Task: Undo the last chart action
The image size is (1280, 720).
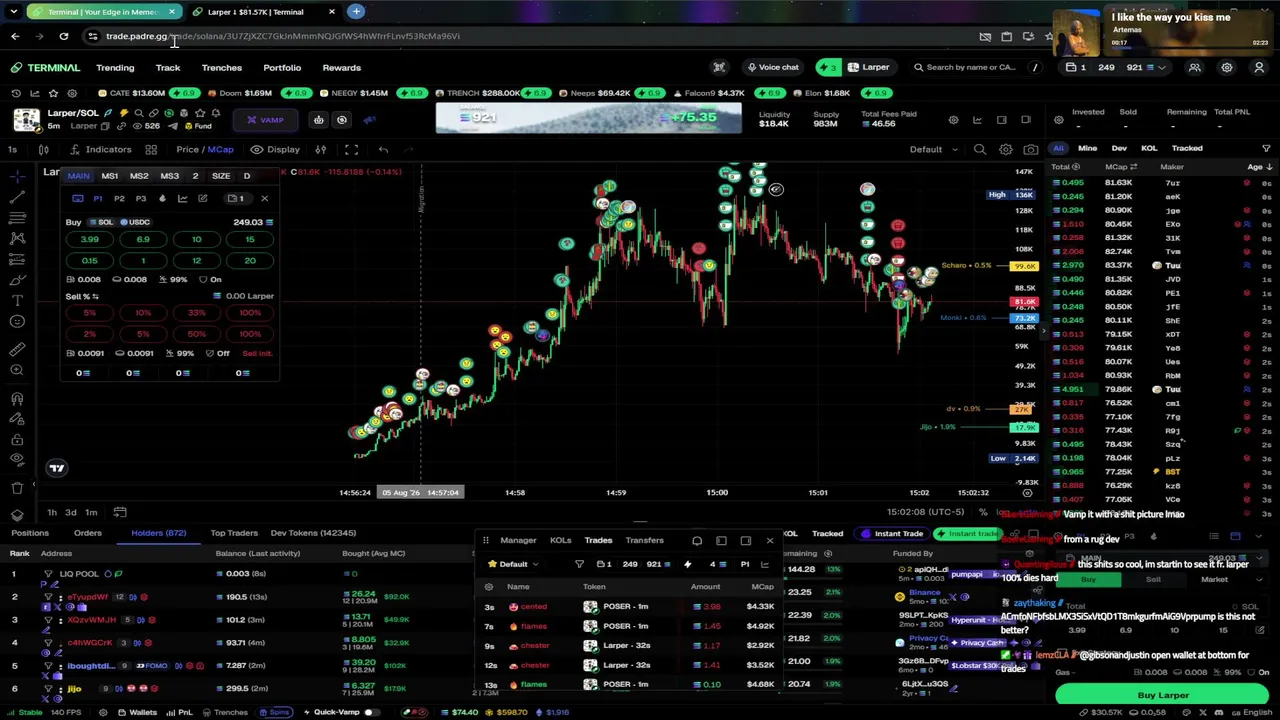Action: 383,149
